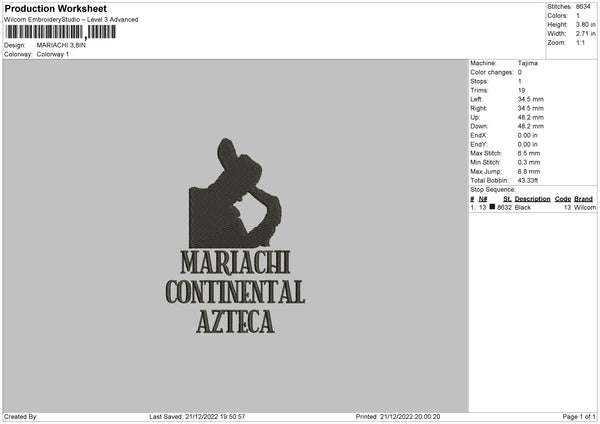Click the Colorway 1 value
This screenshot has width=600, height=424.
pos(53,54)
